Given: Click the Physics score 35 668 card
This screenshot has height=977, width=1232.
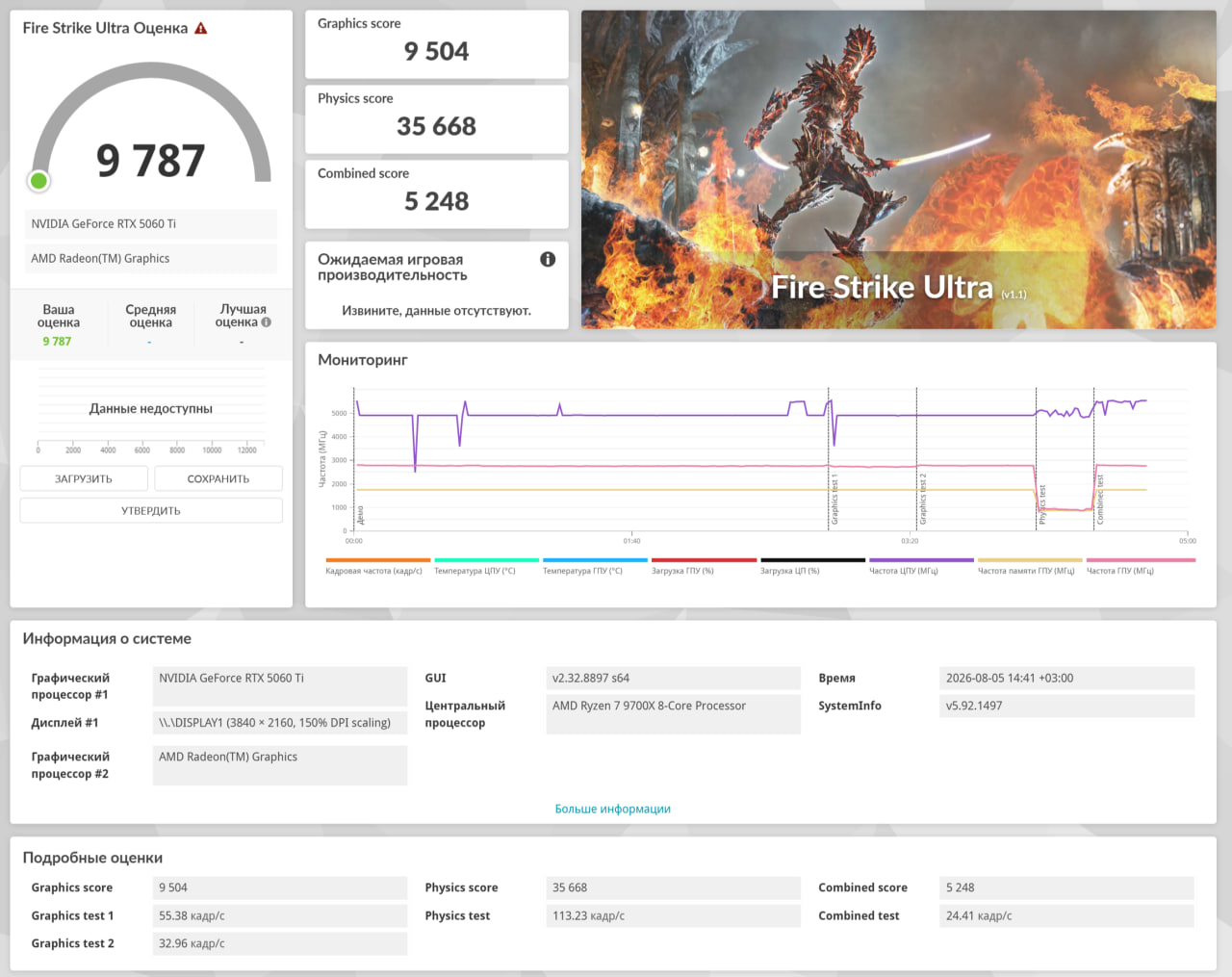Looking at the screenshot, I should (x=437, y=119).
